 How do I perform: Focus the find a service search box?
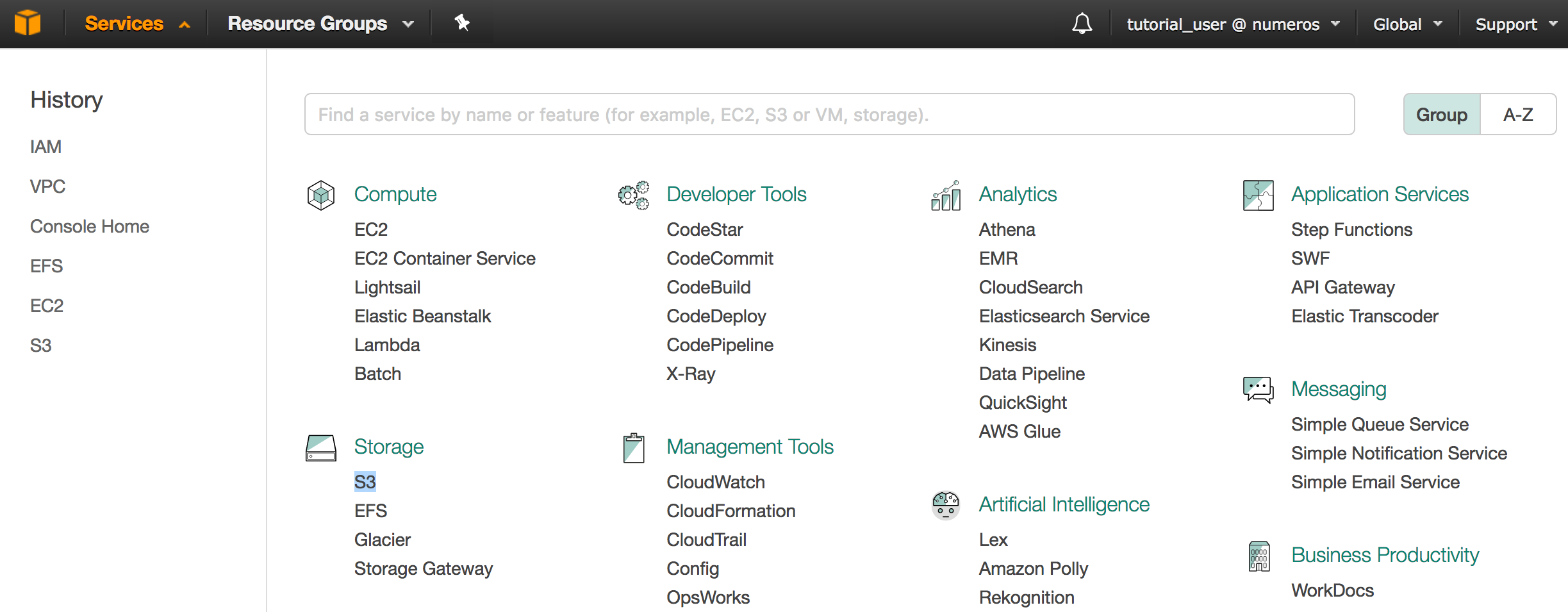click(829, 115)
